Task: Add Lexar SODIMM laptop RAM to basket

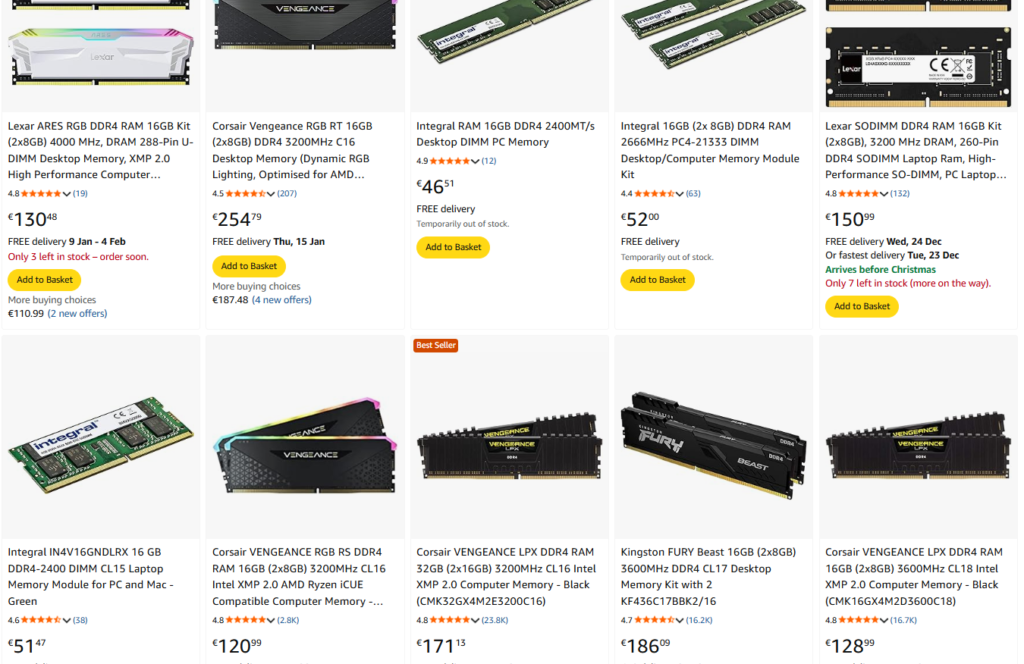Action: coord(862,306)
